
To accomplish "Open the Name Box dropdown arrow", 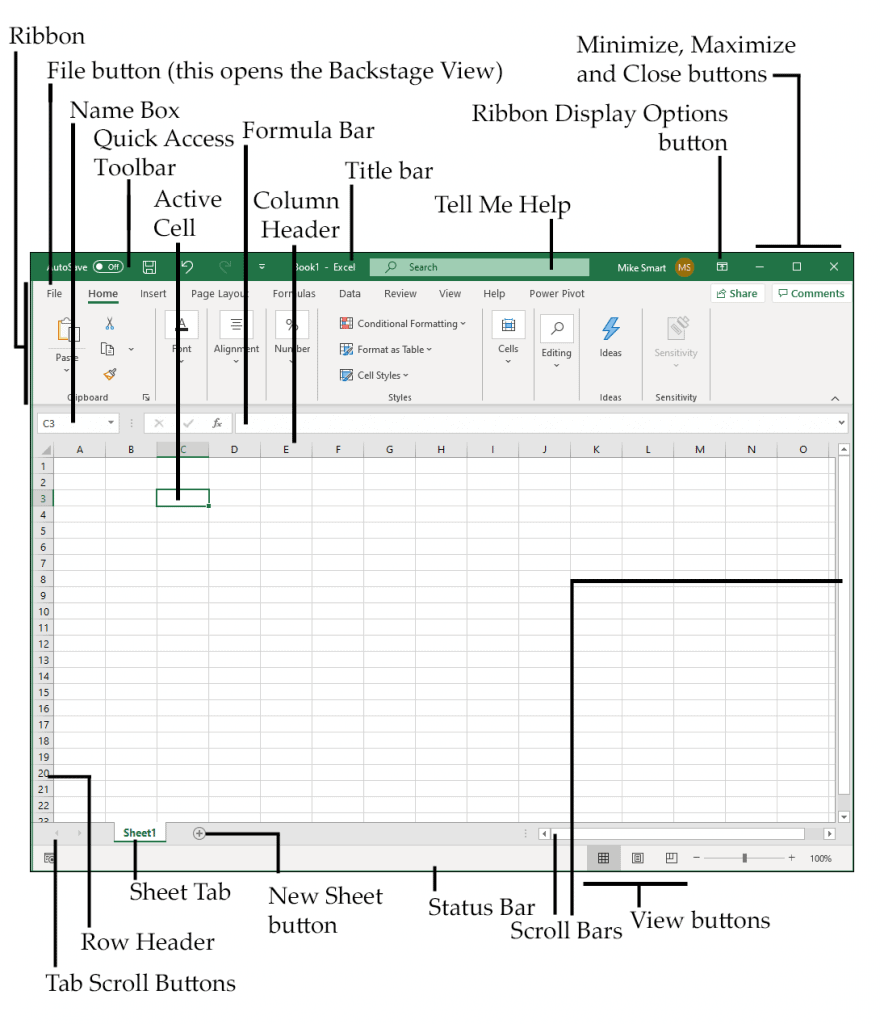I will click(110, 423).
